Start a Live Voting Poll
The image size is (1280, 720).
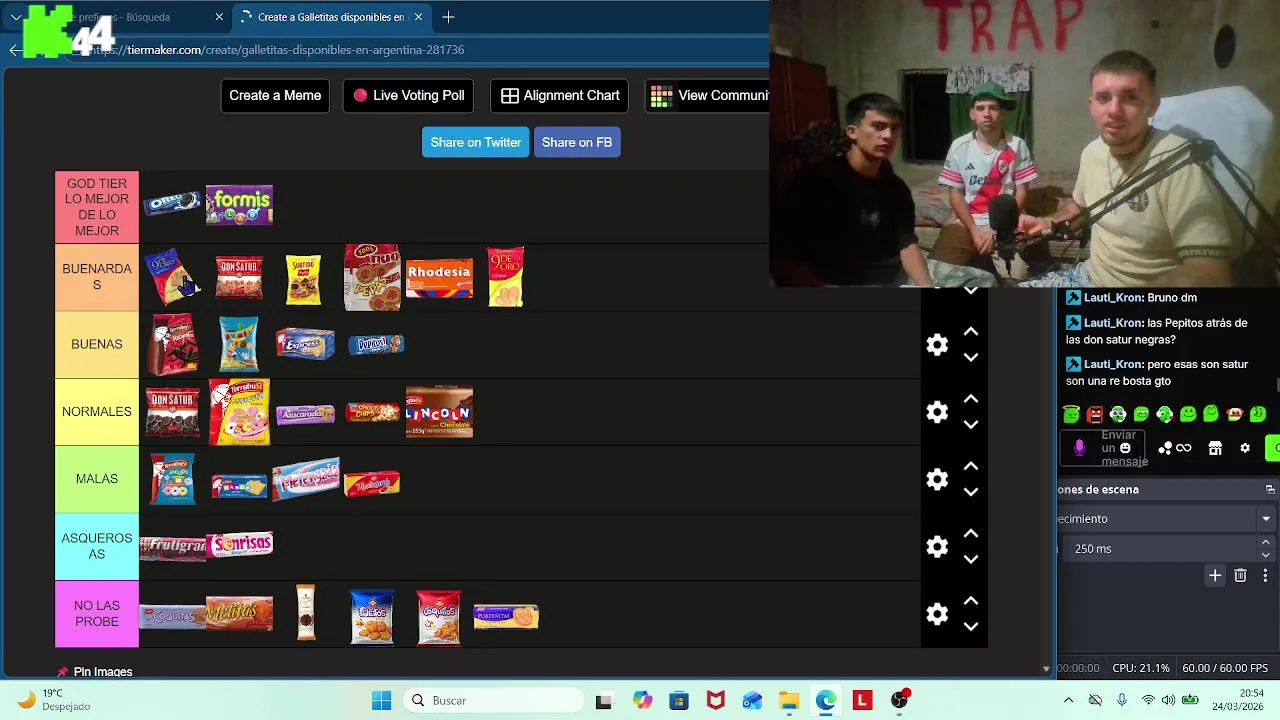(408, 95)
